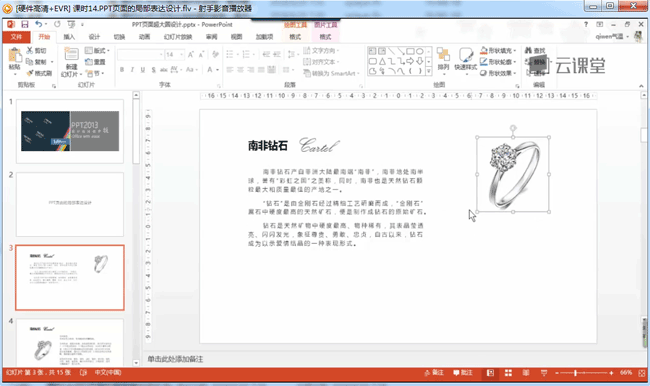Click the Redo icon in quick access toolbar
This screenshot has width=650, height=386.
tap(57, 24)
